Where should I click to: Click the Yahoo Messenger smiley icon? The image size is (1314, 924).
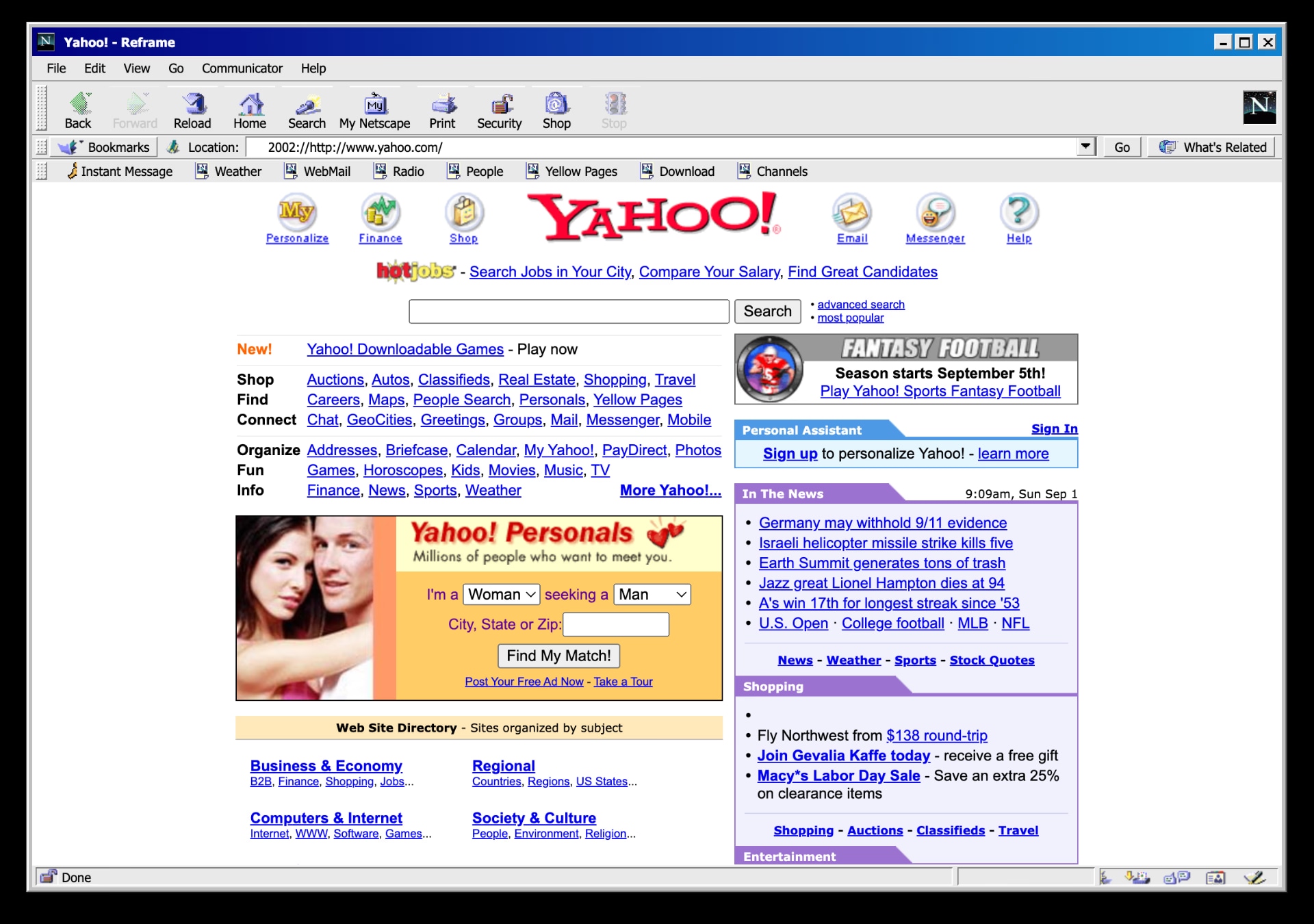[936, 212]
